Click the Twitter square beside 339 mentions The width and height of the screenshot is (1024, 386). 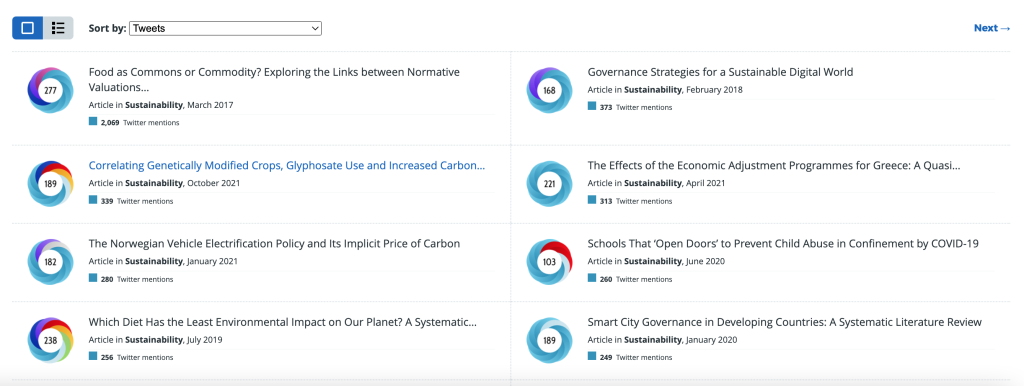point(93,201)
